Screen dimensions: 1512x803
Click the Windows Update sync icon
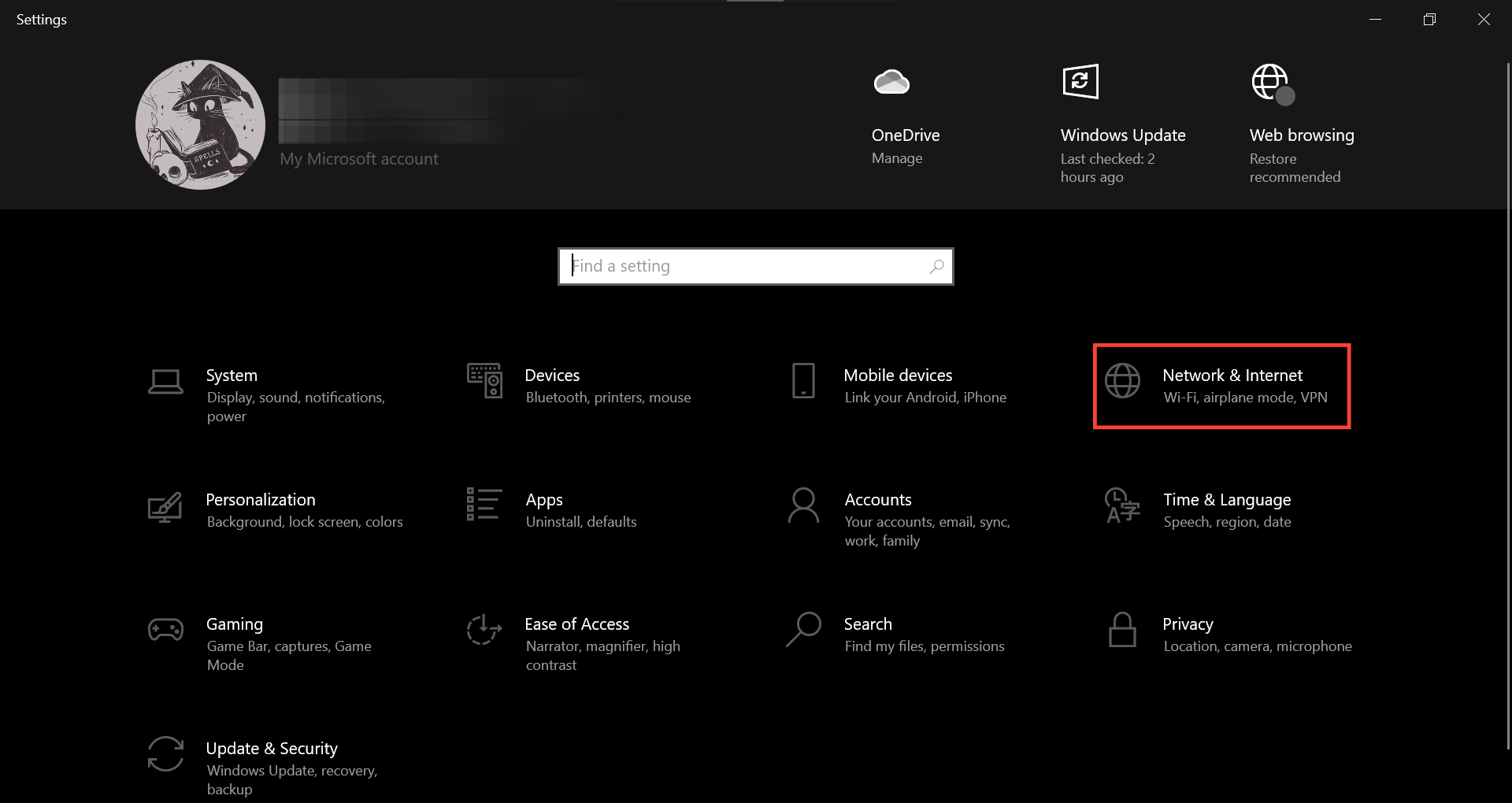coord(1080,81)
